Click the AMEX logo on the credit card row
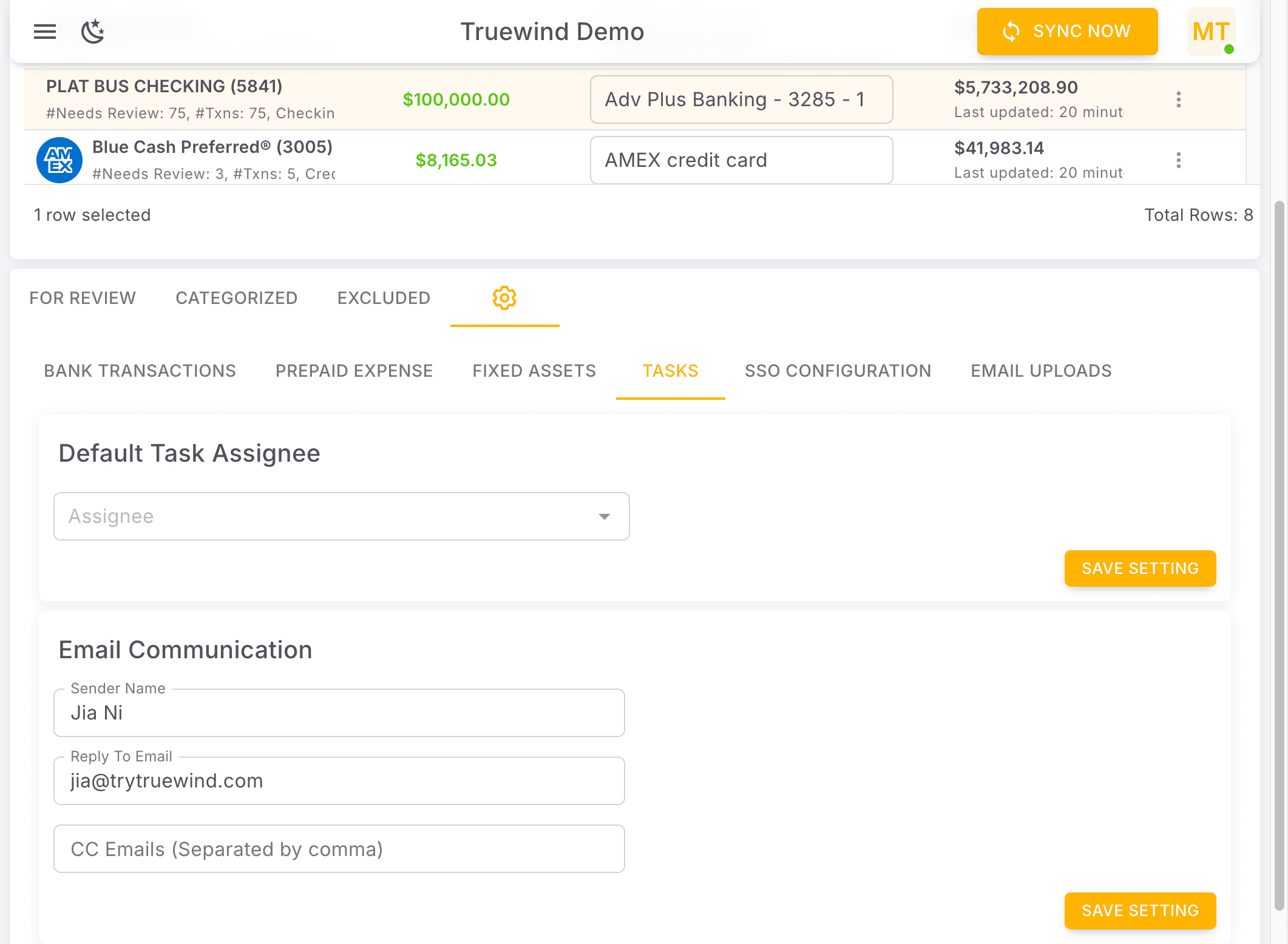 (59, 160)
